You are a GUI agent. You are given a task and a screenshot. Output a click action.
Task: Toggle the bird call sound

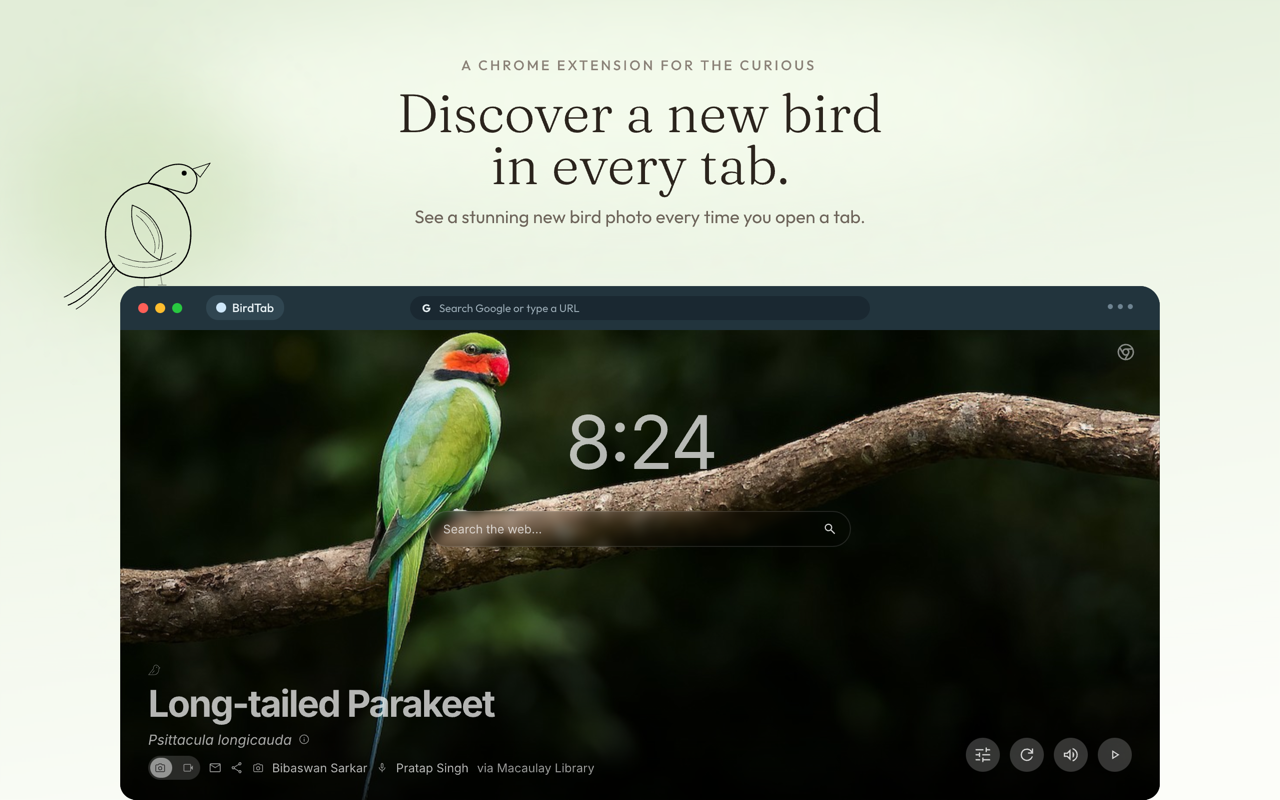coord(1071,755)
